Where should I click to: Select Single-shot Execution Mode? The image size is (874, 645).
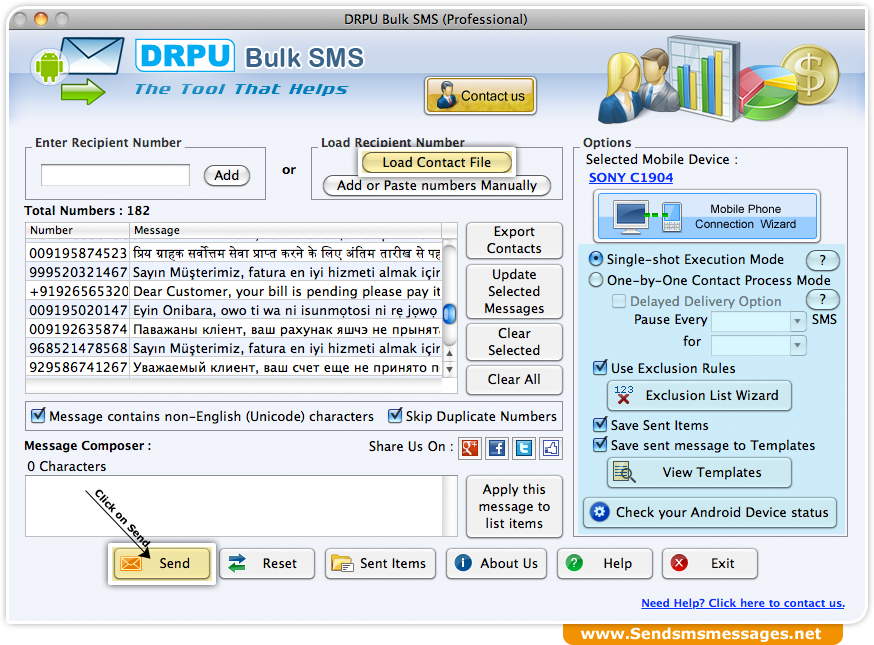tap(596, 259)
